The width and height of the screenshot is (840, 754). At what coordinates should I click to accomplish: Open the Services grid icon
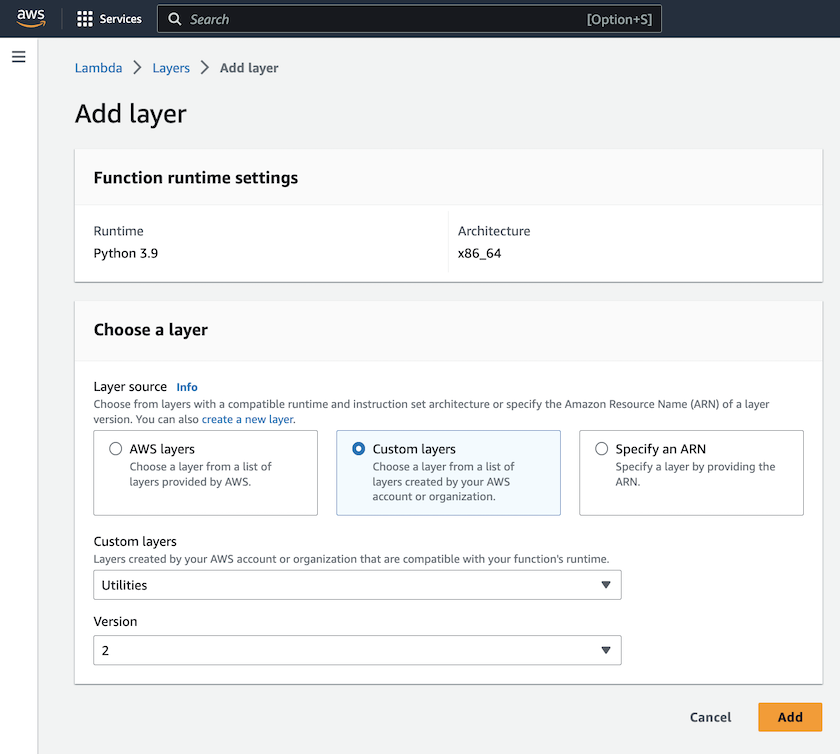[85, 19]
